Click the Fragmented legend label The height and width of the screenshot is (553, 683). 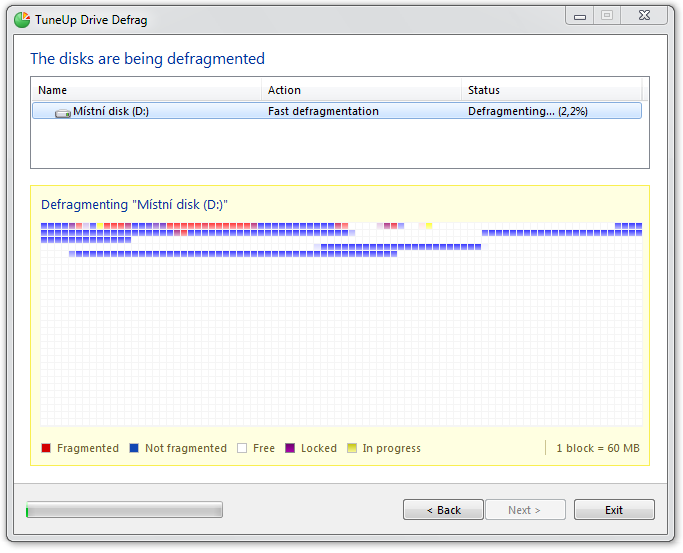(x=88, y=448)
